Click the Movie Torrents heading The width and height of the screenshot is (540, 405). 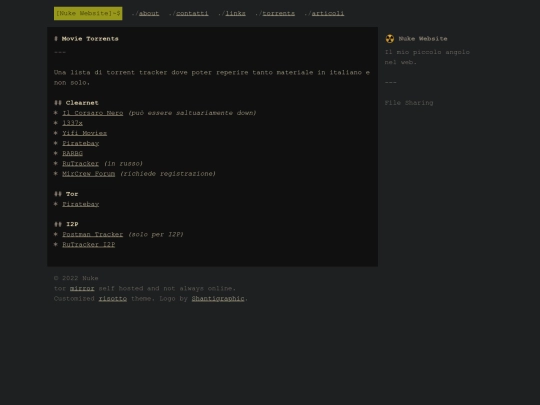point(86,39)
